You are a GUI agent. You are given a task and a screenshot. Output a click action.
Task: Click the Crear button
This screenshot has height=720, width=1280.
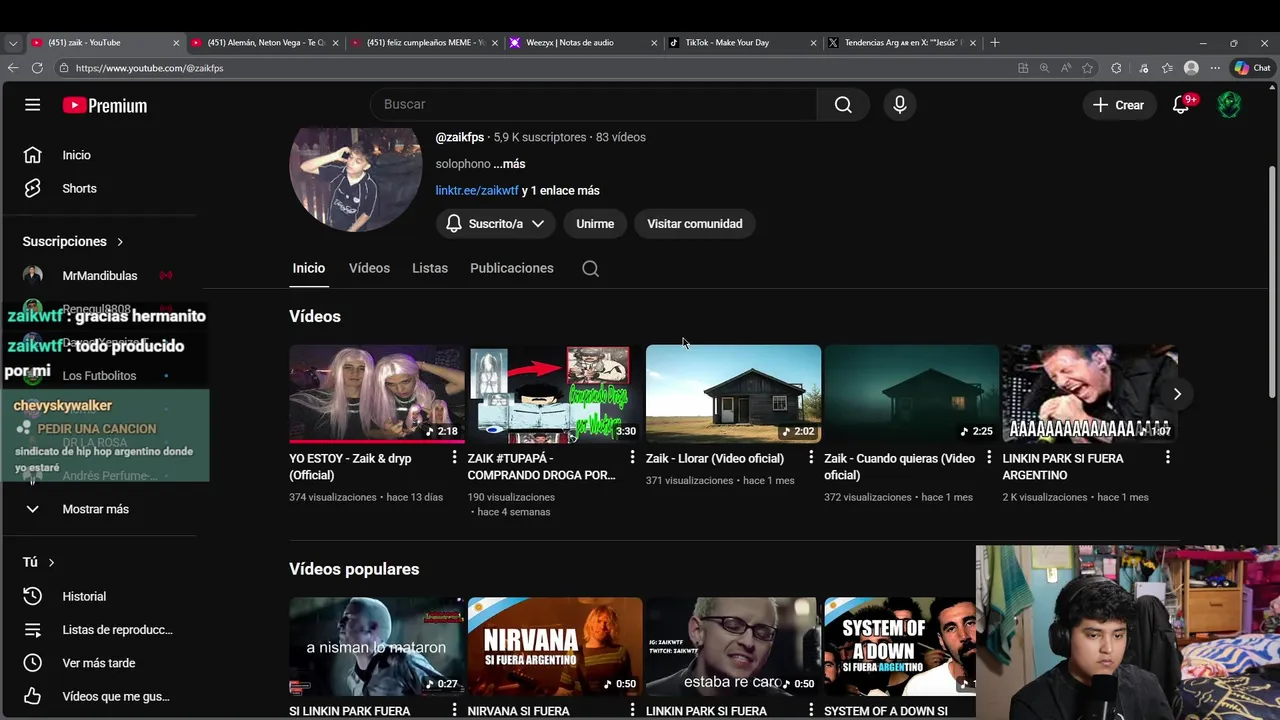pyautogui.click(x=1118, y=105)
